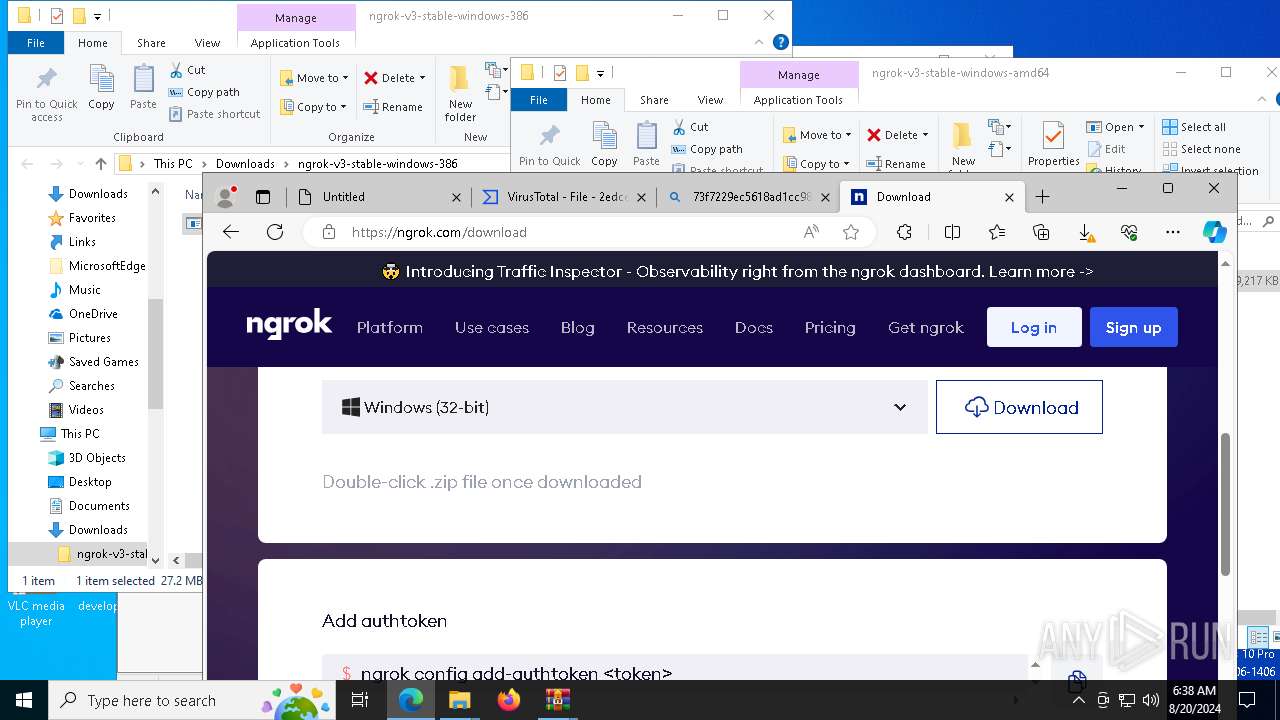Go to the ngrok Blog
Viewport: 1280px width, 720px height.
click(x=578, y=327)
